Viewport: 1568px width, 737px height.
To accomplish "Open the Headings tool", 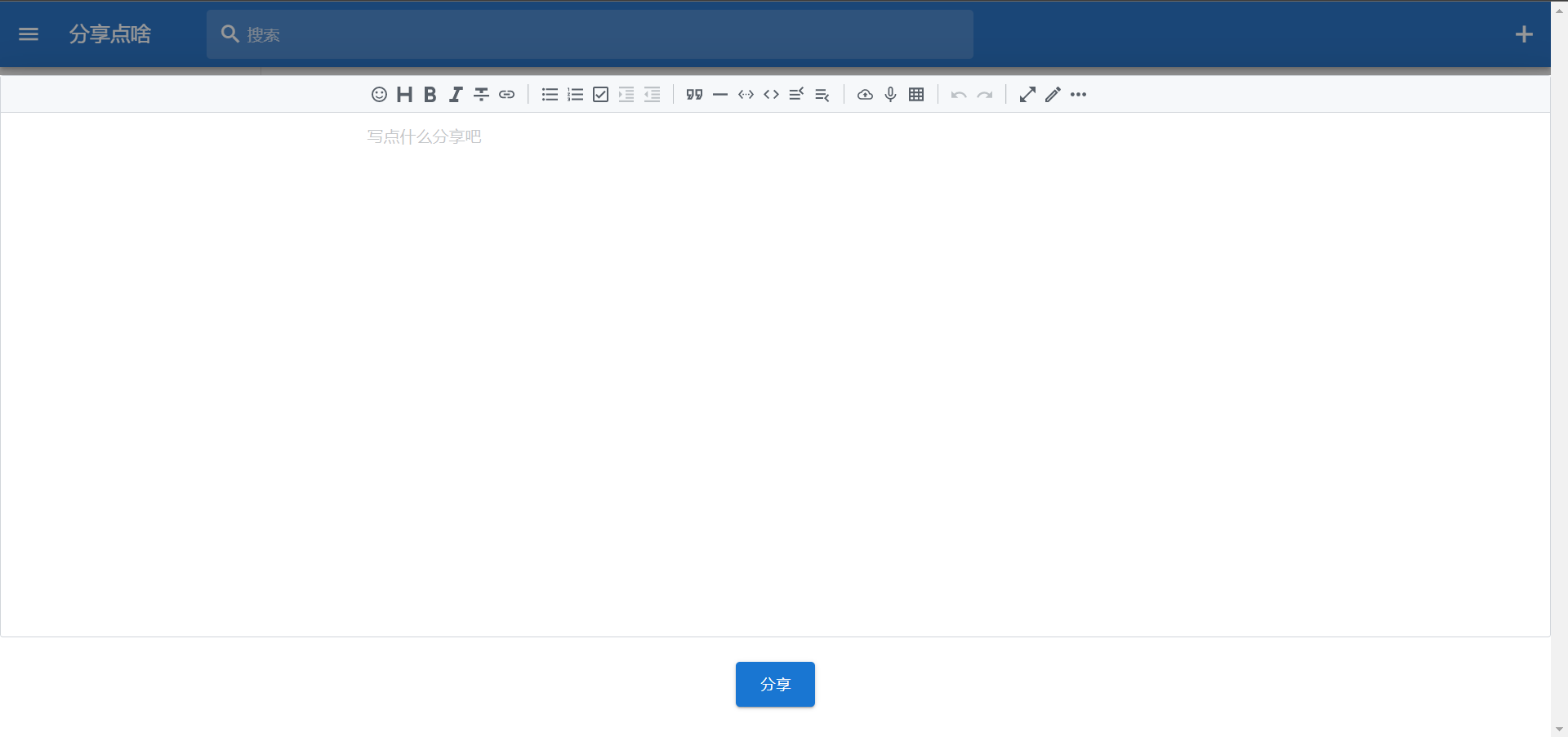I will click(x=404, y=95).
